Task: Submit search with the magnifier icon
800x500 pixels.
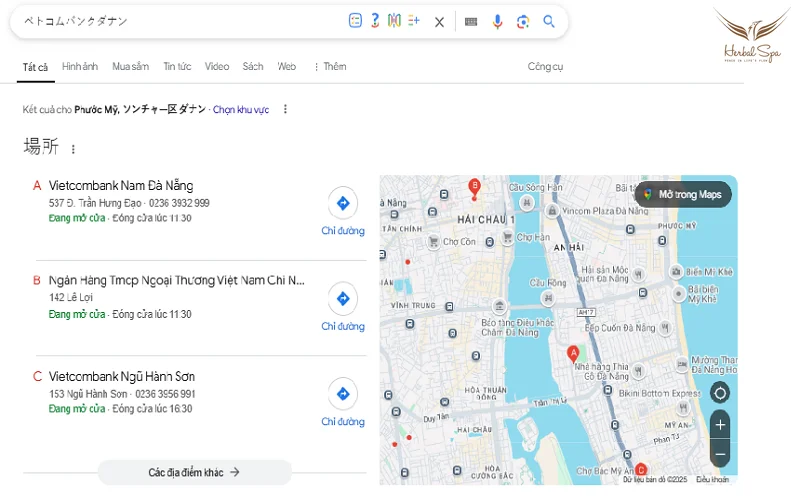Action: point(549,21)
